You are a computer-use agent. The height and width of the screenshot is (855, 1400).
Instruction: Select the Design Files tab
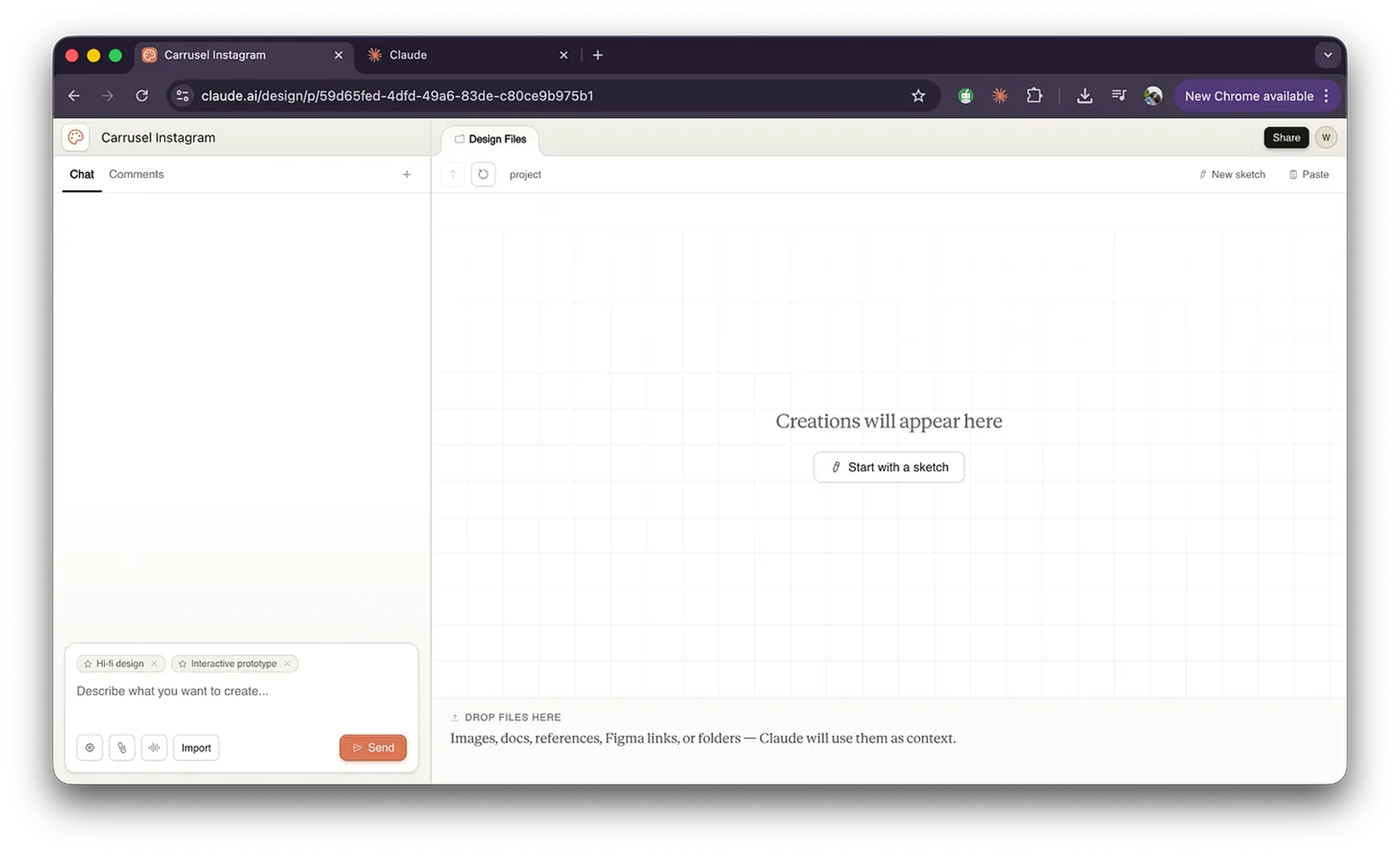point(491,139)
